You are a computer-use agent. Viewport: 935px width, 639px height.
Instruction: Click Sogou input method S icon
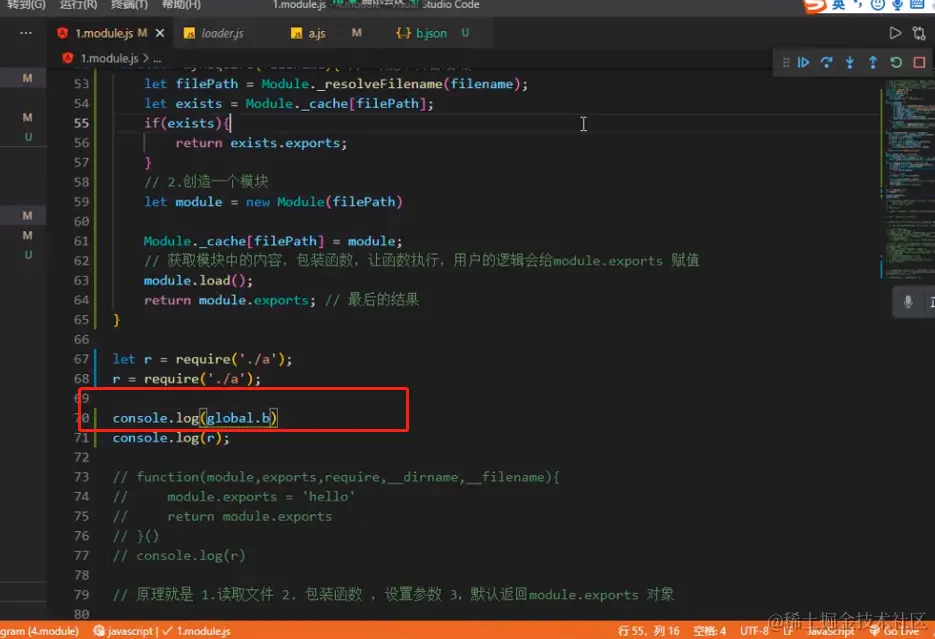[x=815, y=5]
